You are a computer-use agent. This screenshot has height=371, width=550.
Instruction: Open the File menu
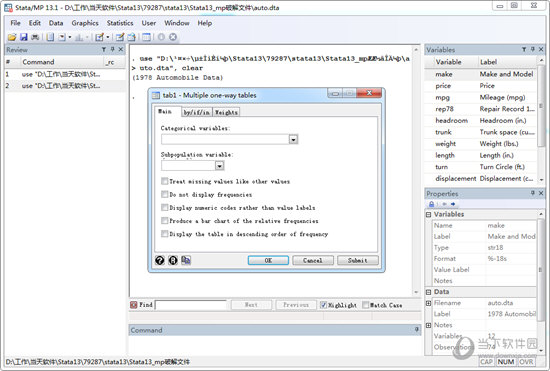pos(15,23)
